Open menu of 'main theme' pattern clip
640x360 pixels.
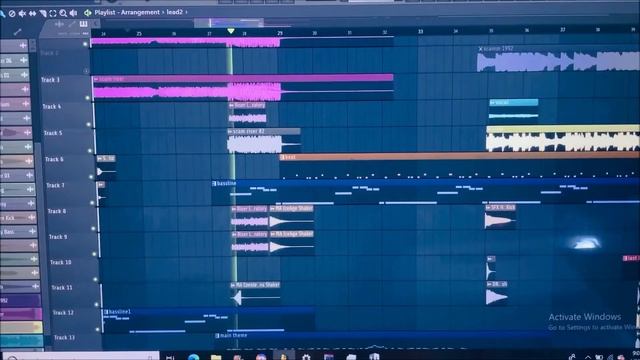pyautogui.click(x=217, y=336)
